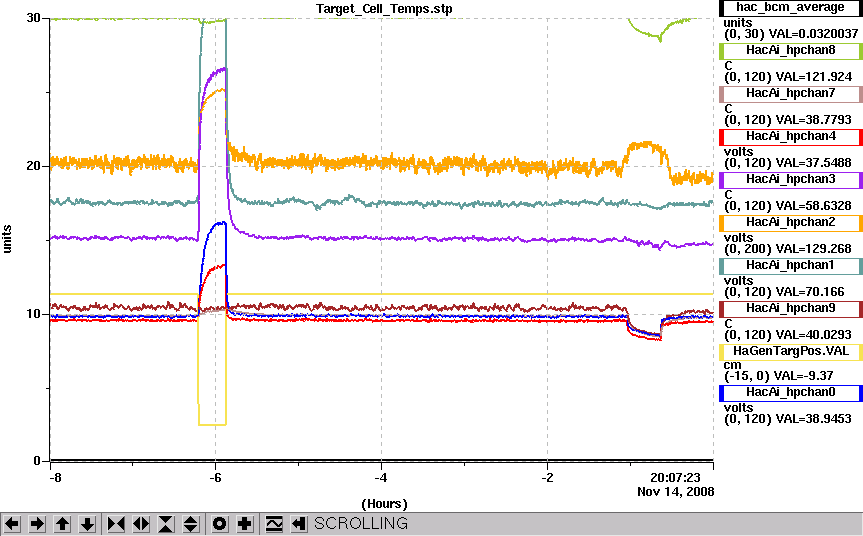Pan the graph up with the up-arrow button

point(63,523)
